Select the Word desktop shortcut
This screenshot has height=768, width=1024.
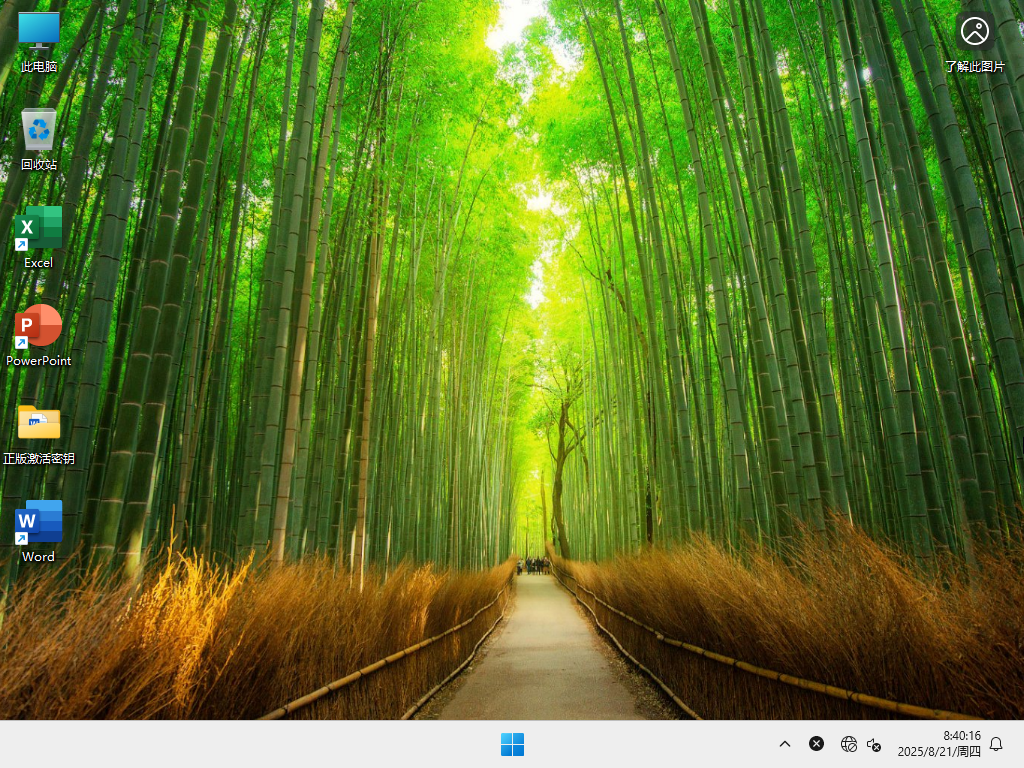click(38, 521)
